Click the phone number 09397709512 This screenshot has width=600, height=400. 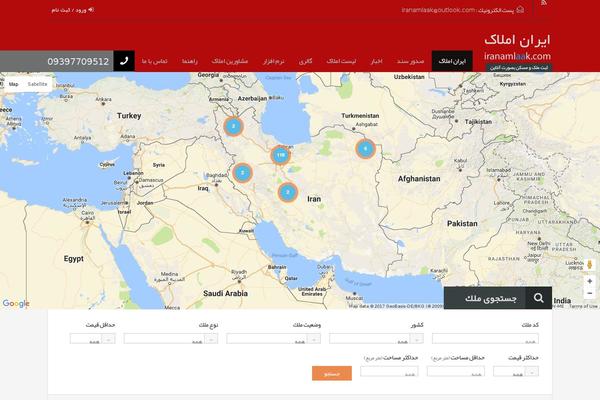(78, 61)
